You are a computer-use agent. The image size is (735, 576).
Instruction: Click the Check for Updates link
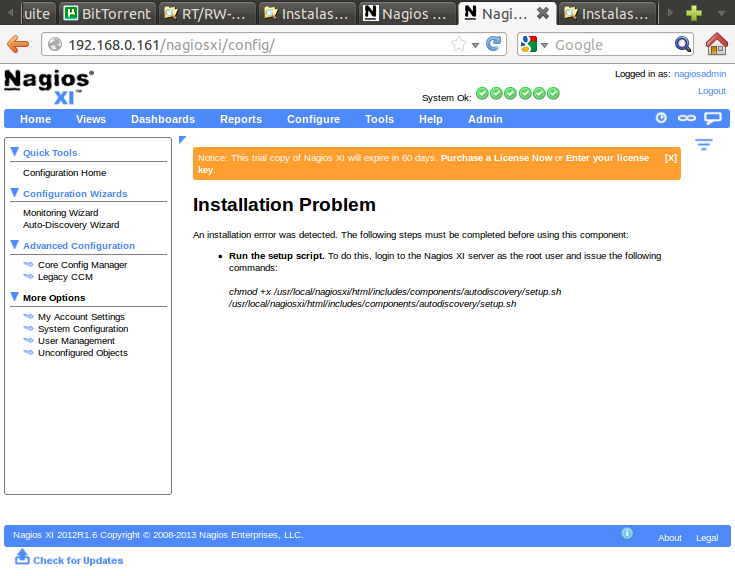pos(78,560)
